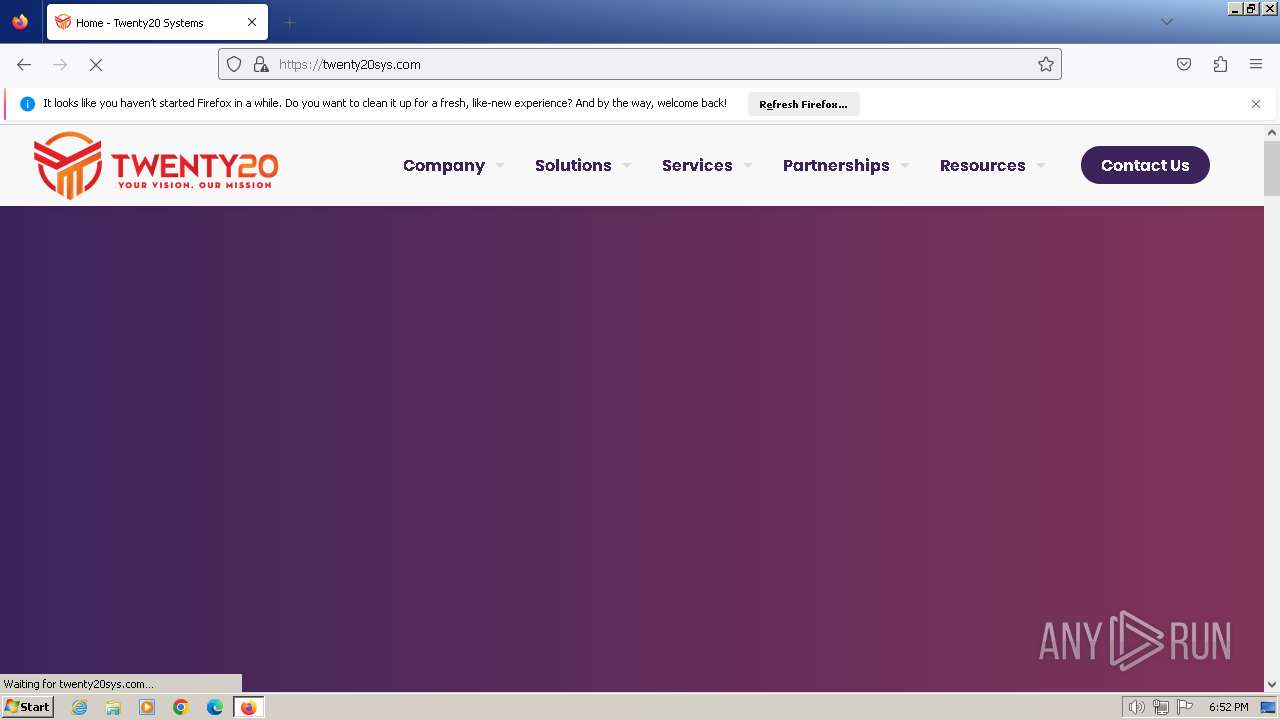Expand the Partnerships dropdown arrow
This screenshot has width=1280, height=720.
click(x=905, y=166)
